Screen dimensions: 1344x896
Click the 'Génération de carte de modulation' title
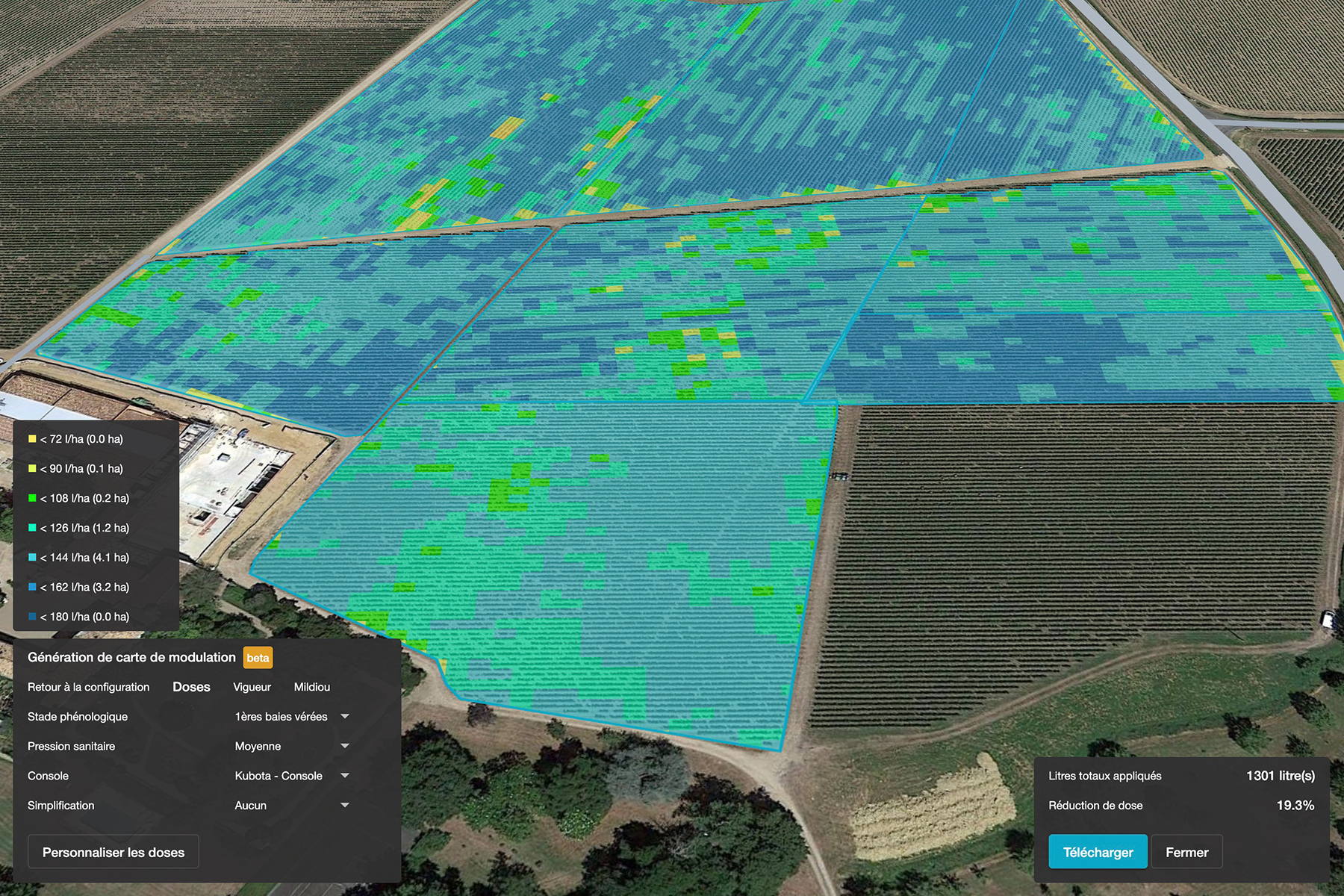tap(131, 657)
